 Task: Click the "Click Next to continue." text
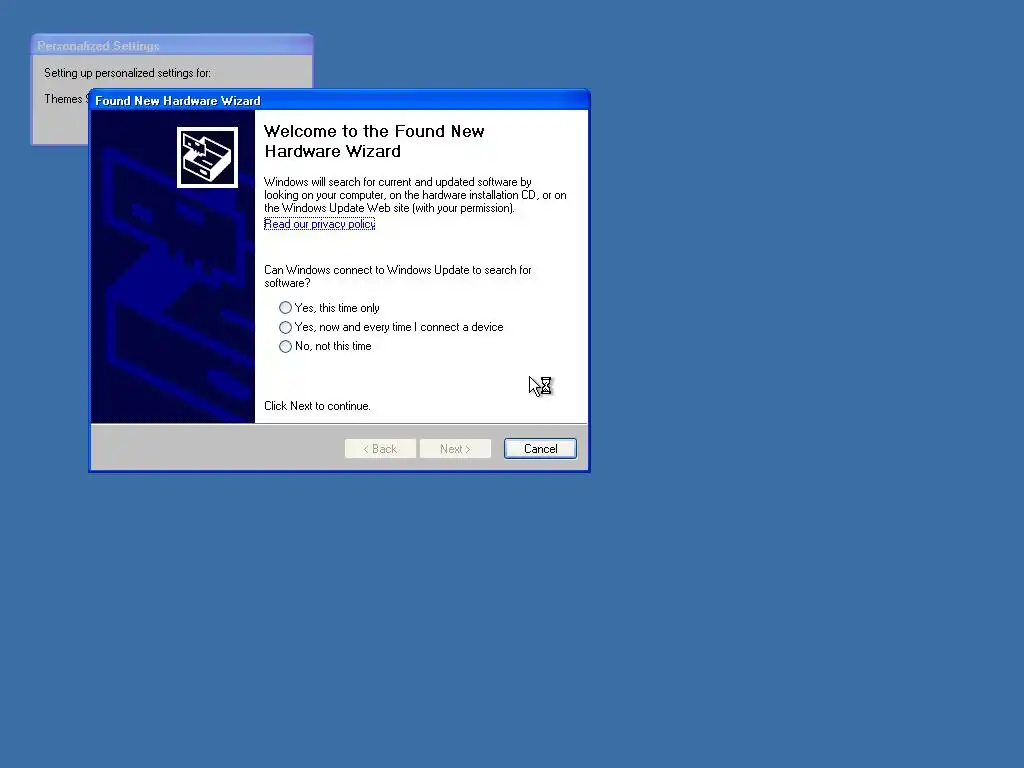point(317,406)
